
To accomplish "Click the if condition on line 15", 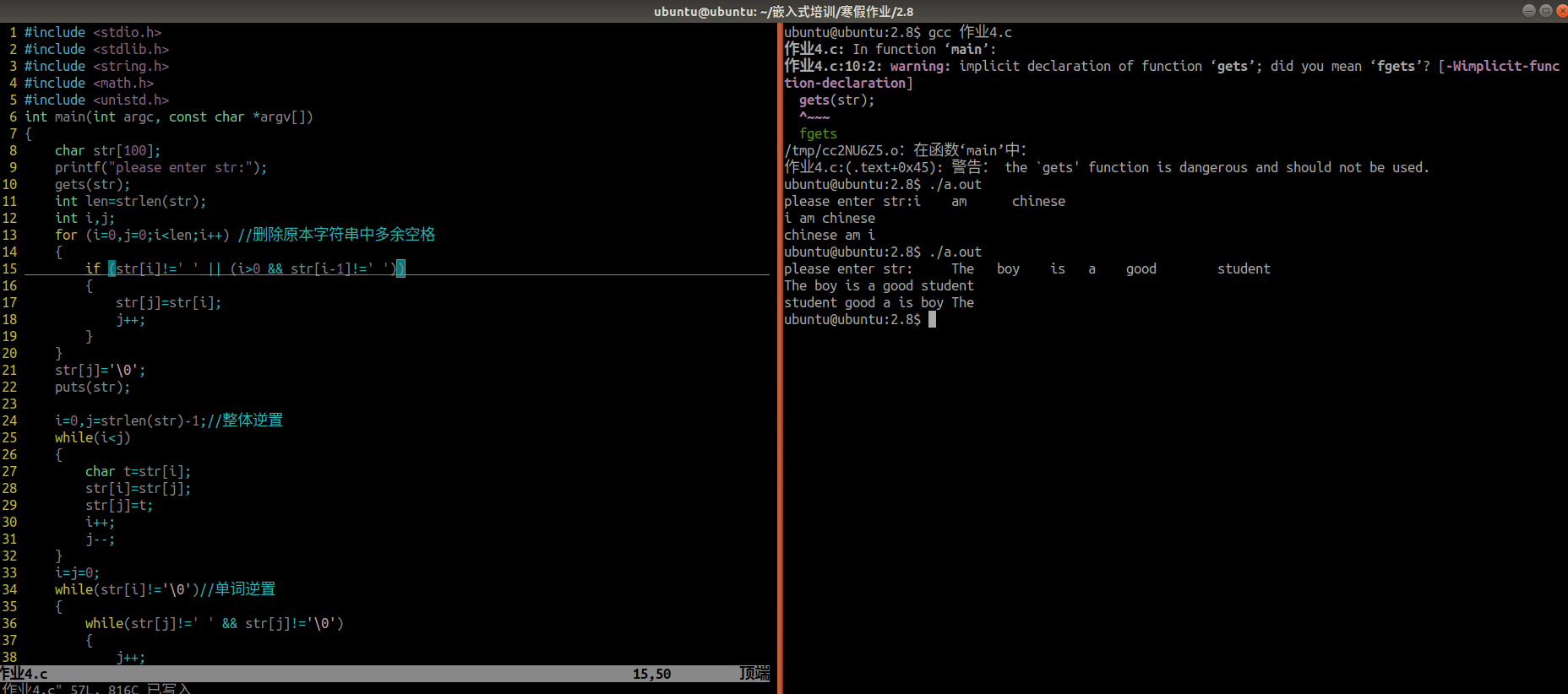I will point(245,268).
